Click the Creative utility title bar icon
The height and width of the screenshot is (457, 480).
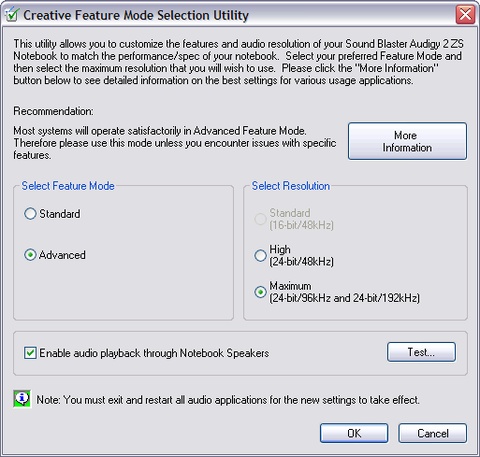[11, 15]
